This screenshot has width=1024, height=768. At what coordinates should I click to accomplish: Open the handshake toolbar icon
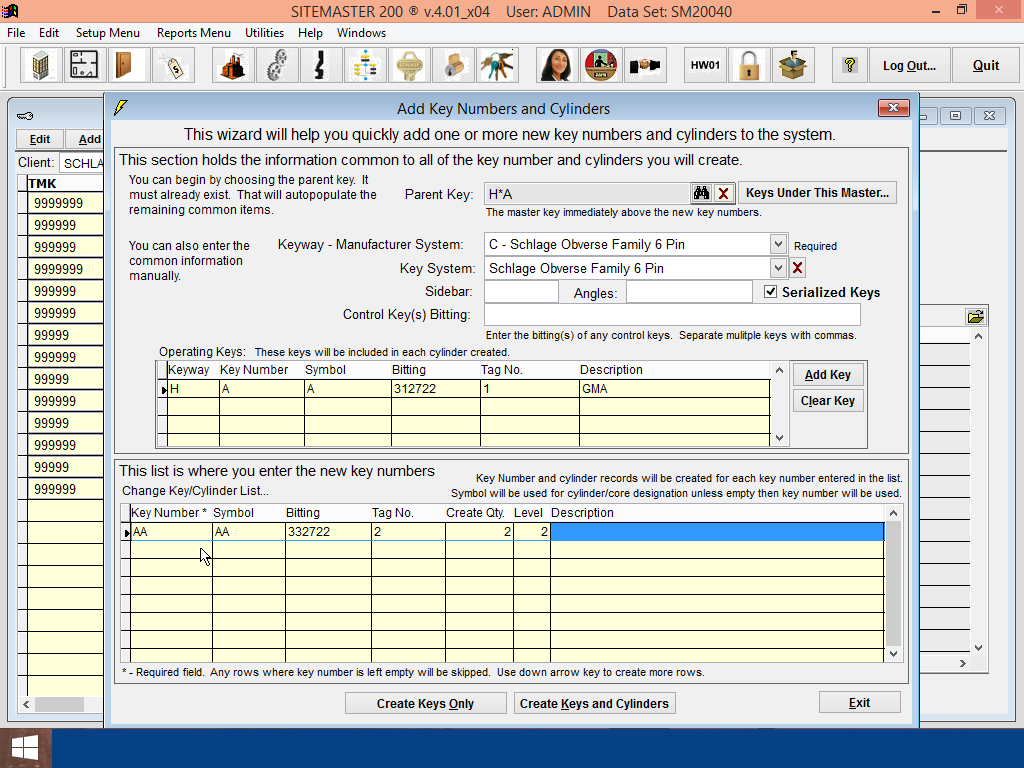(x=645, y=65)
